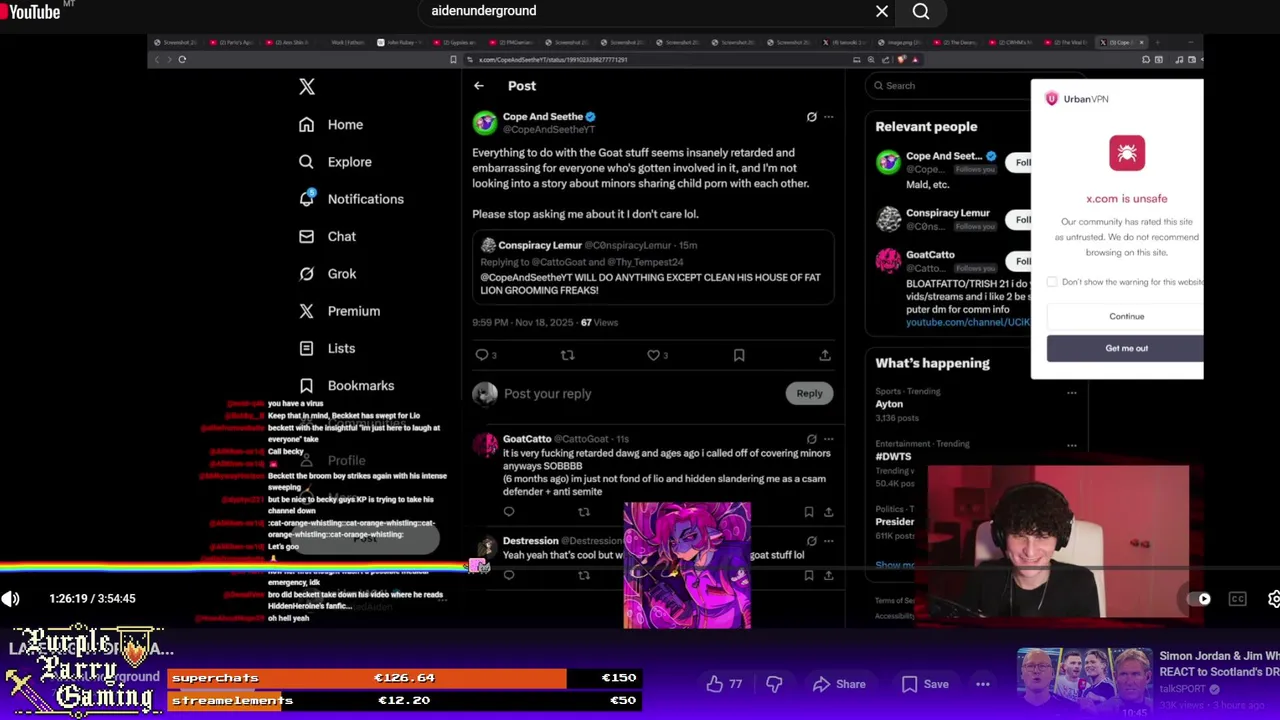Repost GoatCatto's reply
The width and height of the screenshot is (1280, 720).
tap(584, 512)
